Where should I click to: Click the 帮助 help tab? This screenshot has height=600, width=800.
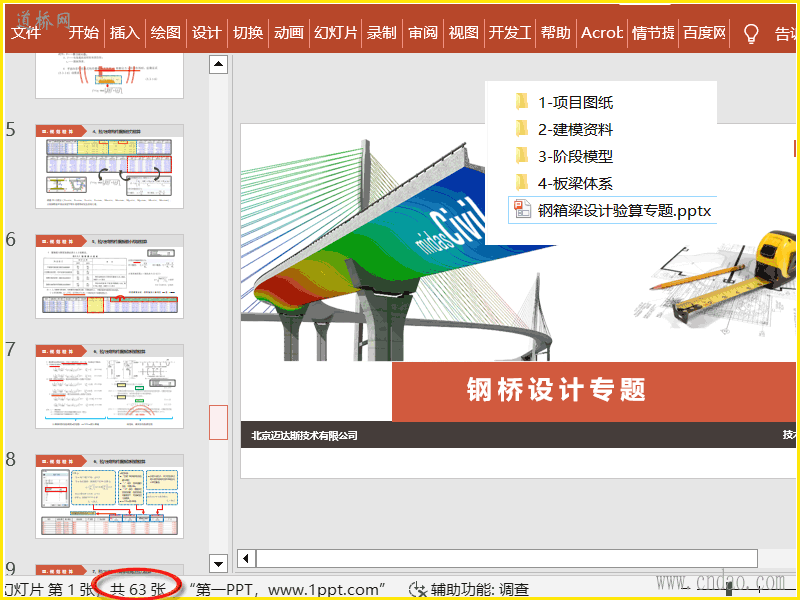pos(556,33)
